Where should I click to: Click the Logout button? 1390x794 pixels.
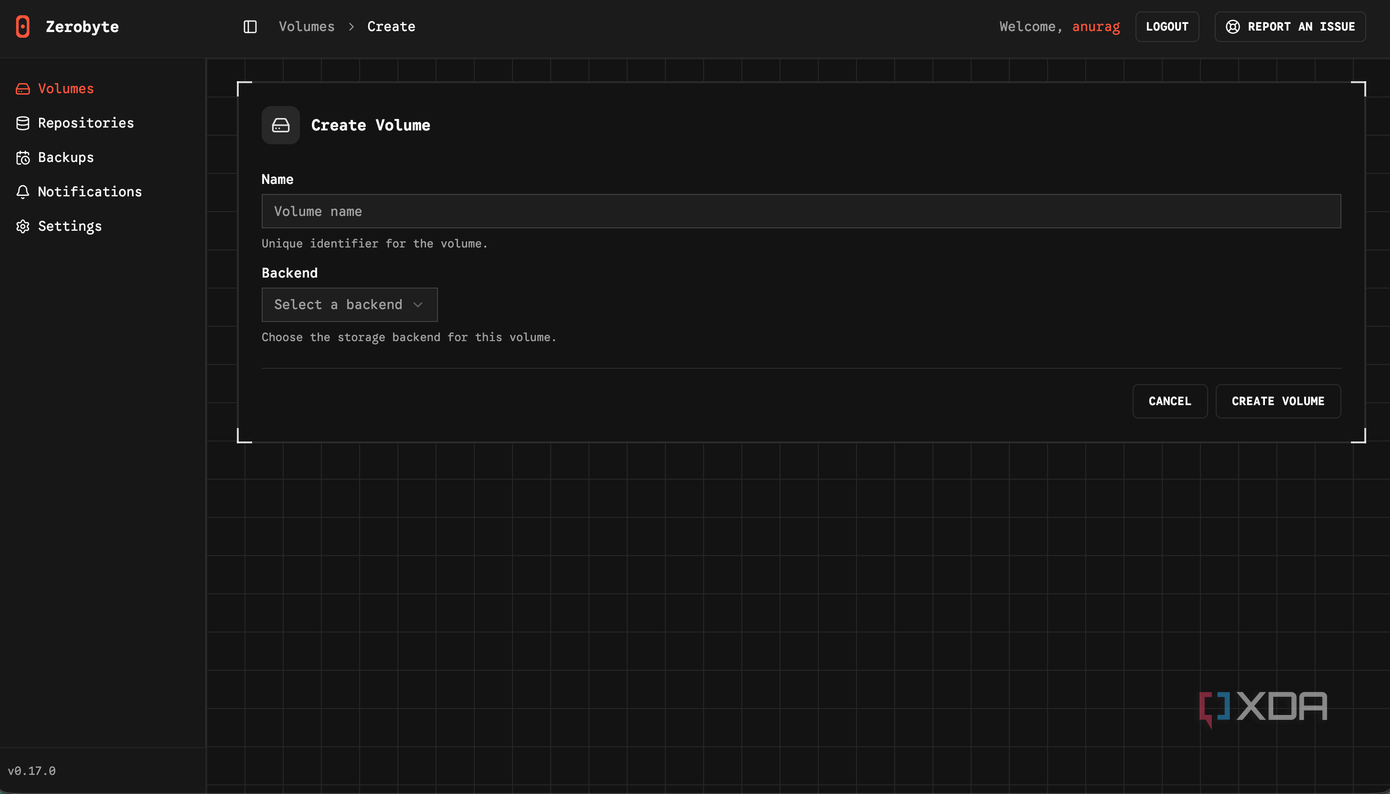point(1167,27)
